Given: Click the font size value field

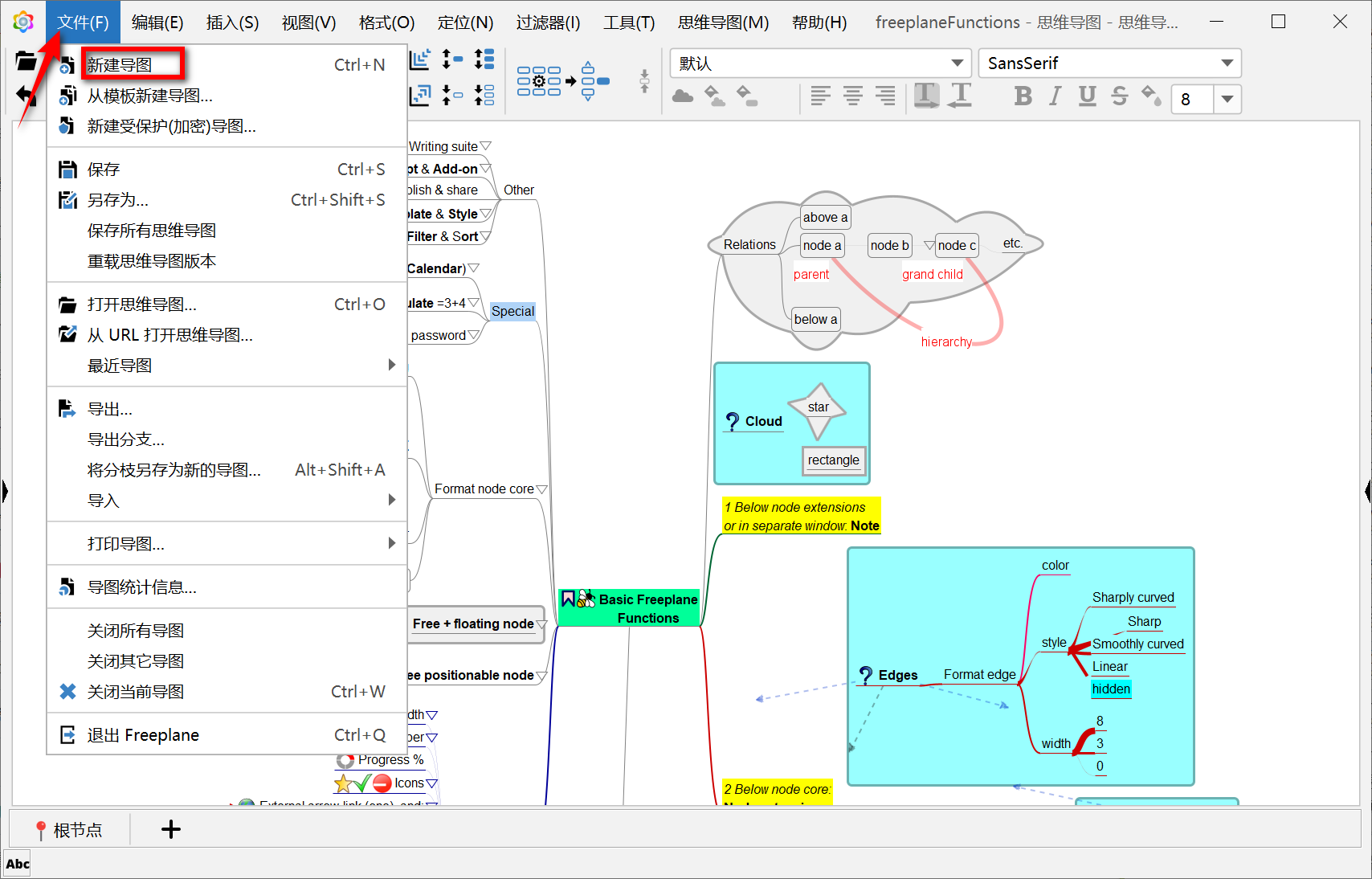Looking at the screenshot, I should coord(1192,100).
